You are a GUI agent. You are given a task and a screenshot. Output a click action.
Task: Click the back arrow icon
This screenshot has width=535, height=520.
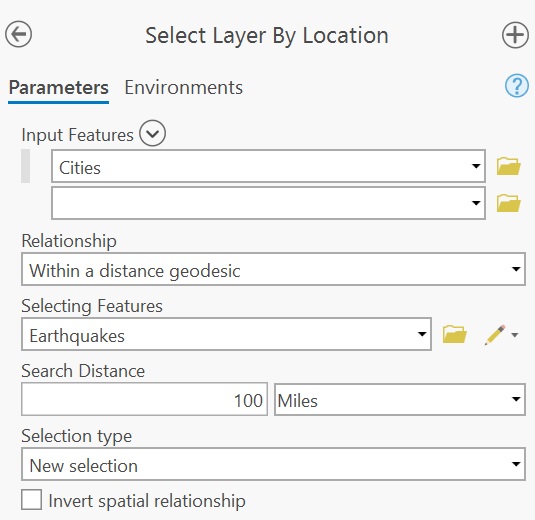[18, 34]
